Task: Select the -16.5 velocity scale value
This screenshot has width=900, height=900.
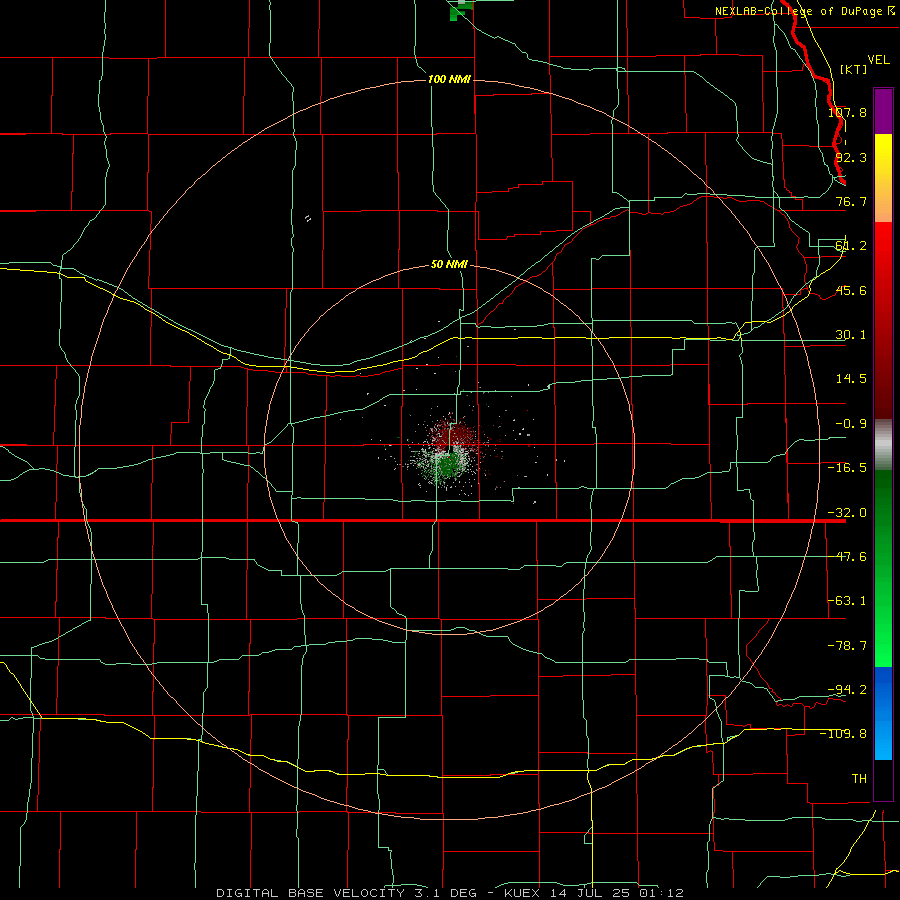Action: pos(847,468)
